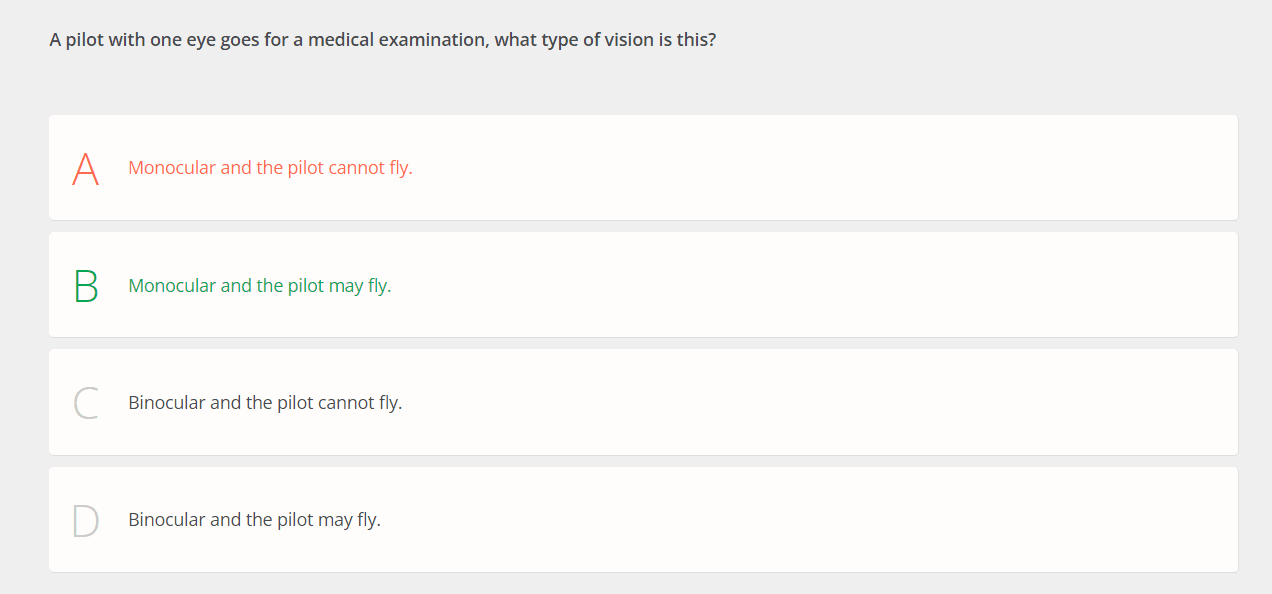The width and height of the screenshot is (1272, 594).
Task: Pick answer "Binocular and the pilot cannot fly."
Action: 265,403
